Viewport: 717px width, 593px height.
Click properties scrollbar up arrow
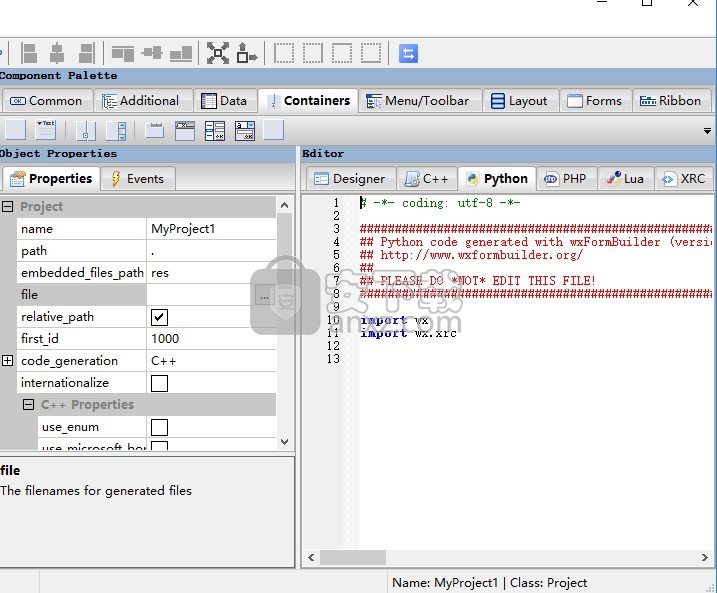(284, 205)
